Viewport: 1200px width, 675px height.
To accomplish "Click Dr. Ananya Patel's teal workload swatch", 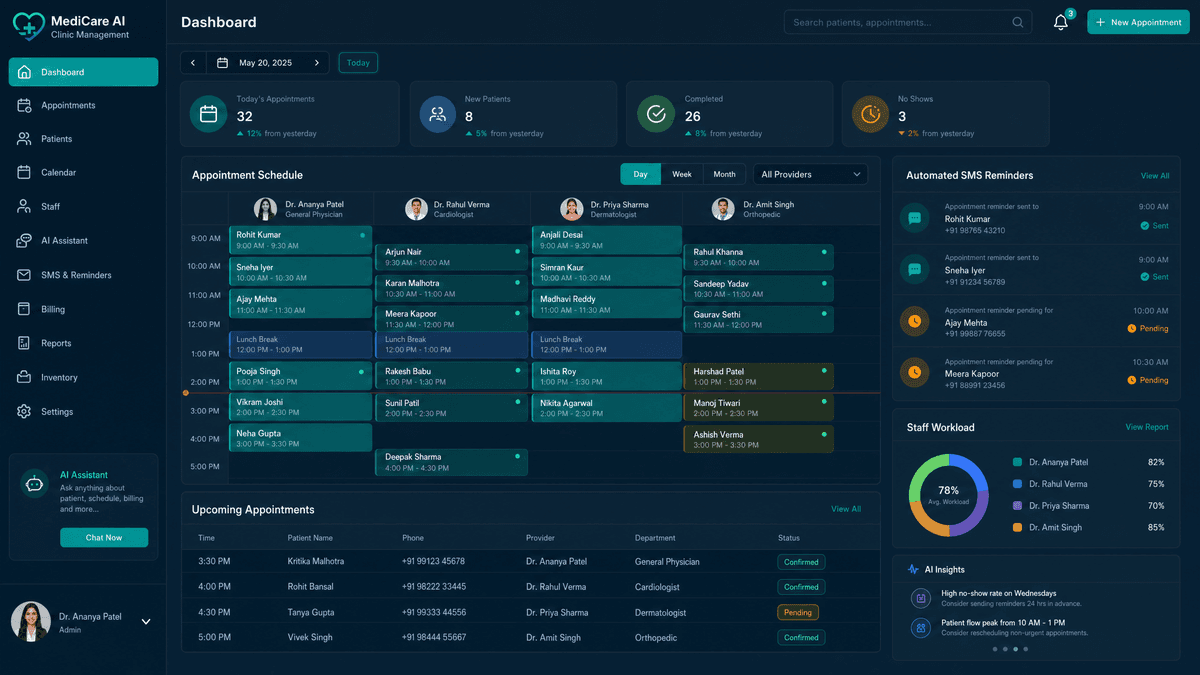I will click(1018, 462).
